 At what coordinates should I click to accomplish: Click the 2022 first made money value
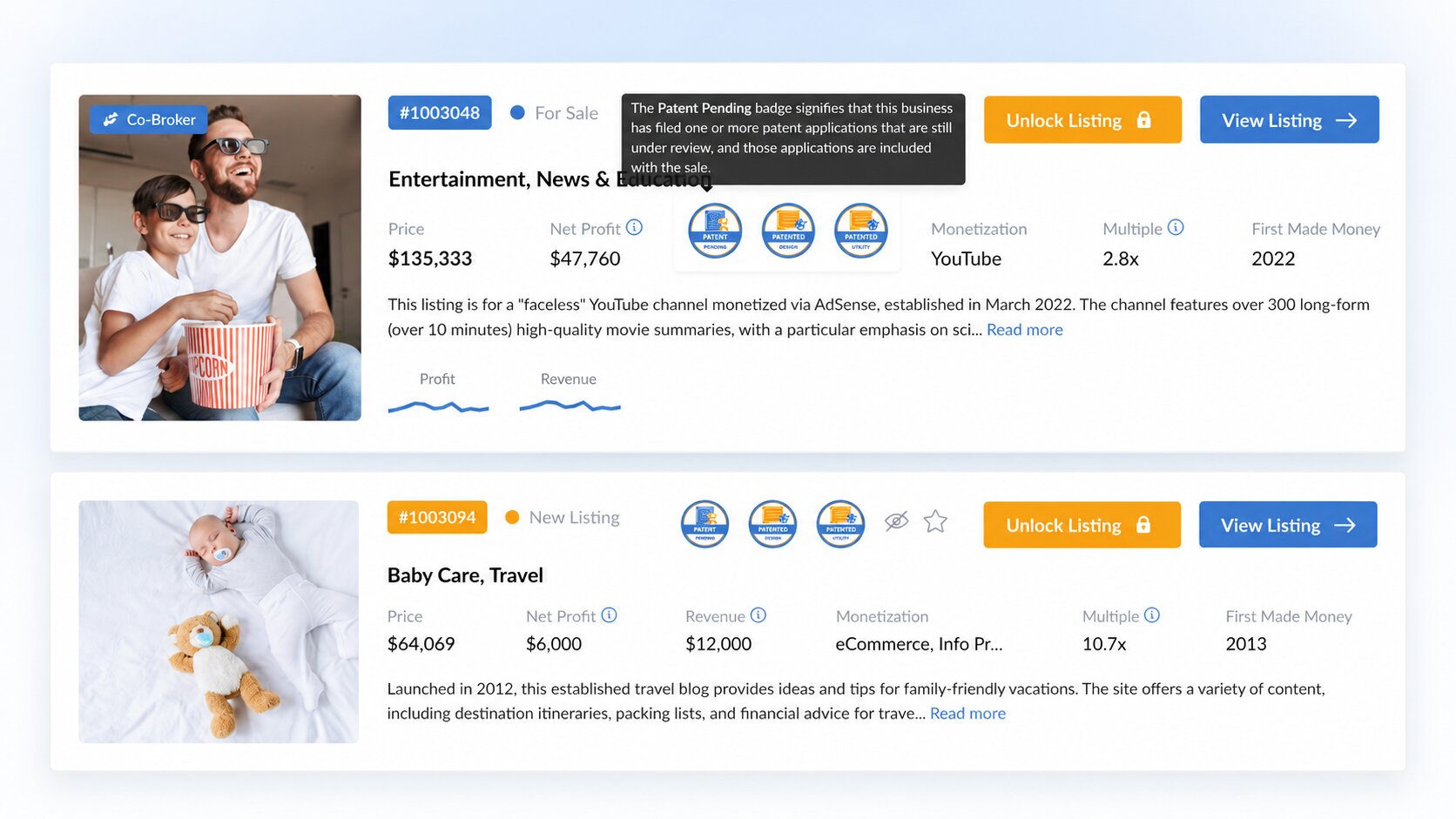click(1273, 258)
